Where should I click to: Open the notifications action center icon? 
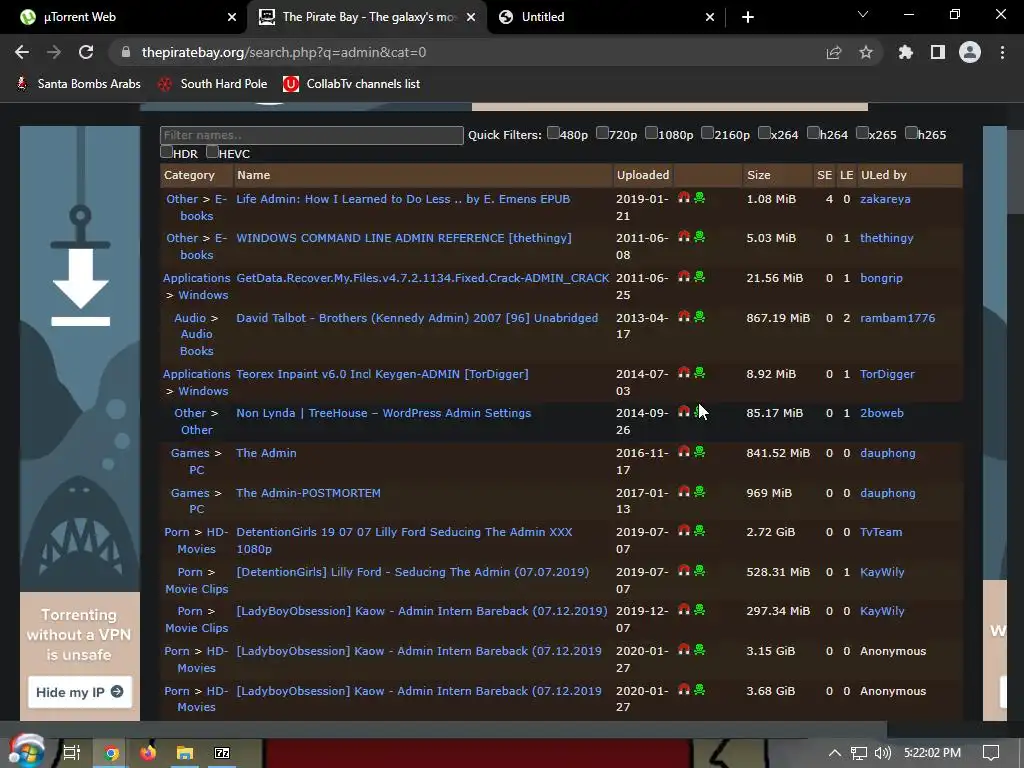[x=991, y=753]
